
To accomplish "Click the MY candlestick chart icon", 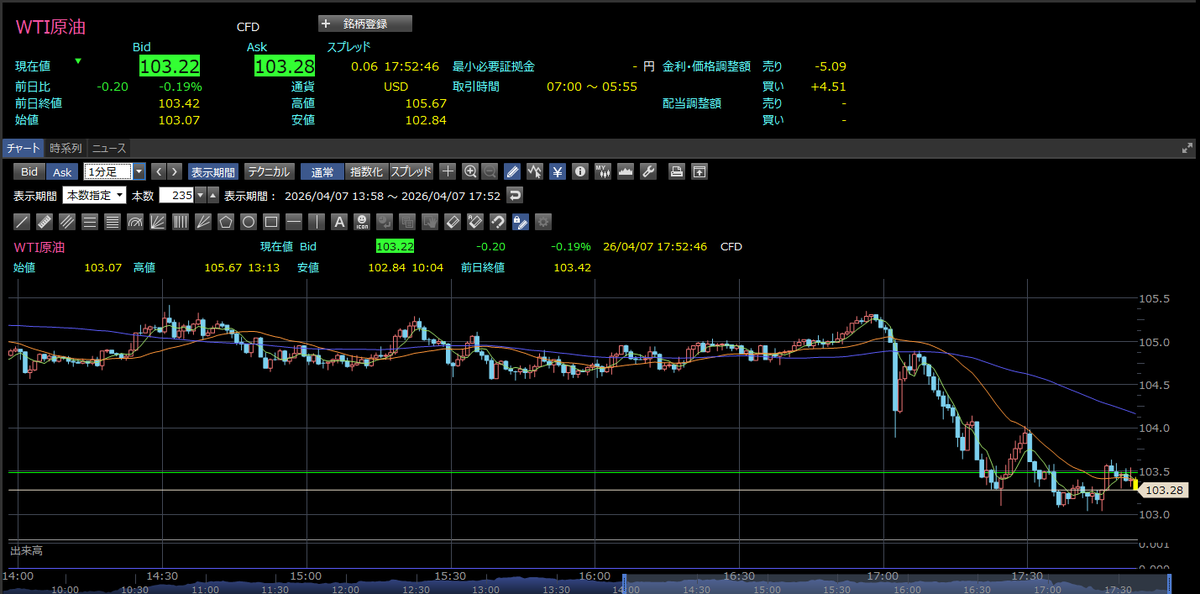I will pos(602,171).
